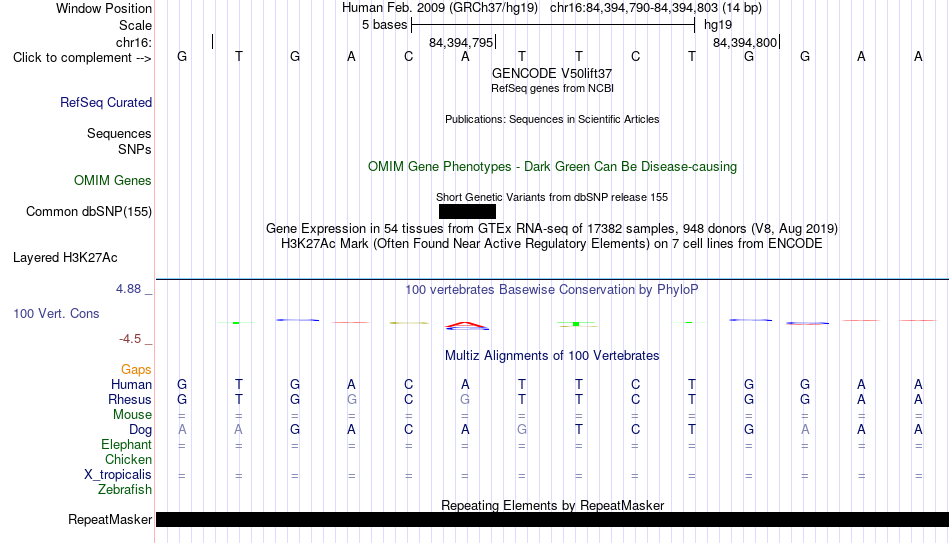
Task: Click the Human species label
Action: point(131,385)
